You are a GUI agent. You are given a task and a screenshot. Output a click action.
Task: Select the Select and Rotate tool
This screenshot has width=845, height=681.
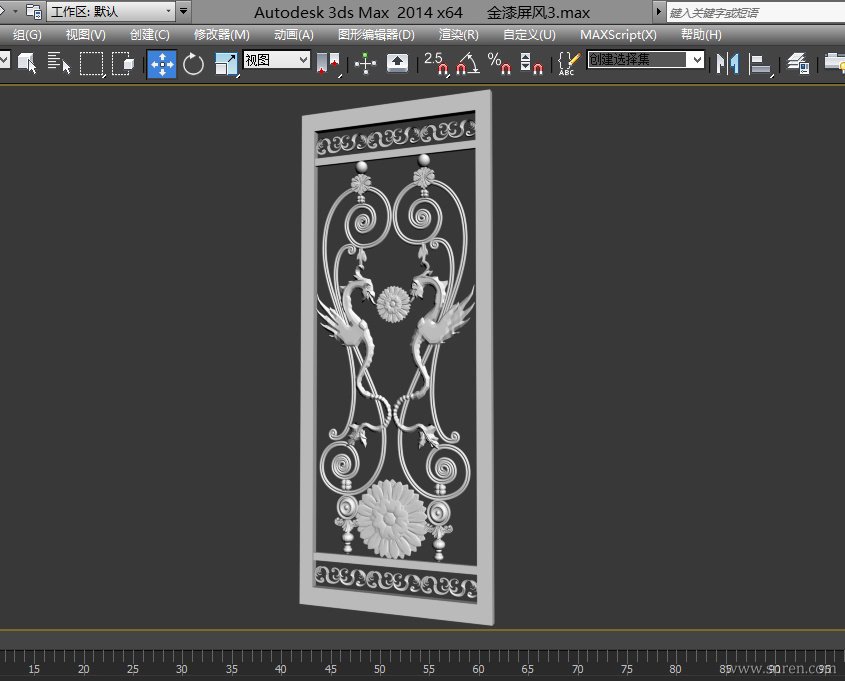pyautogui.click(x=193, y=63)
